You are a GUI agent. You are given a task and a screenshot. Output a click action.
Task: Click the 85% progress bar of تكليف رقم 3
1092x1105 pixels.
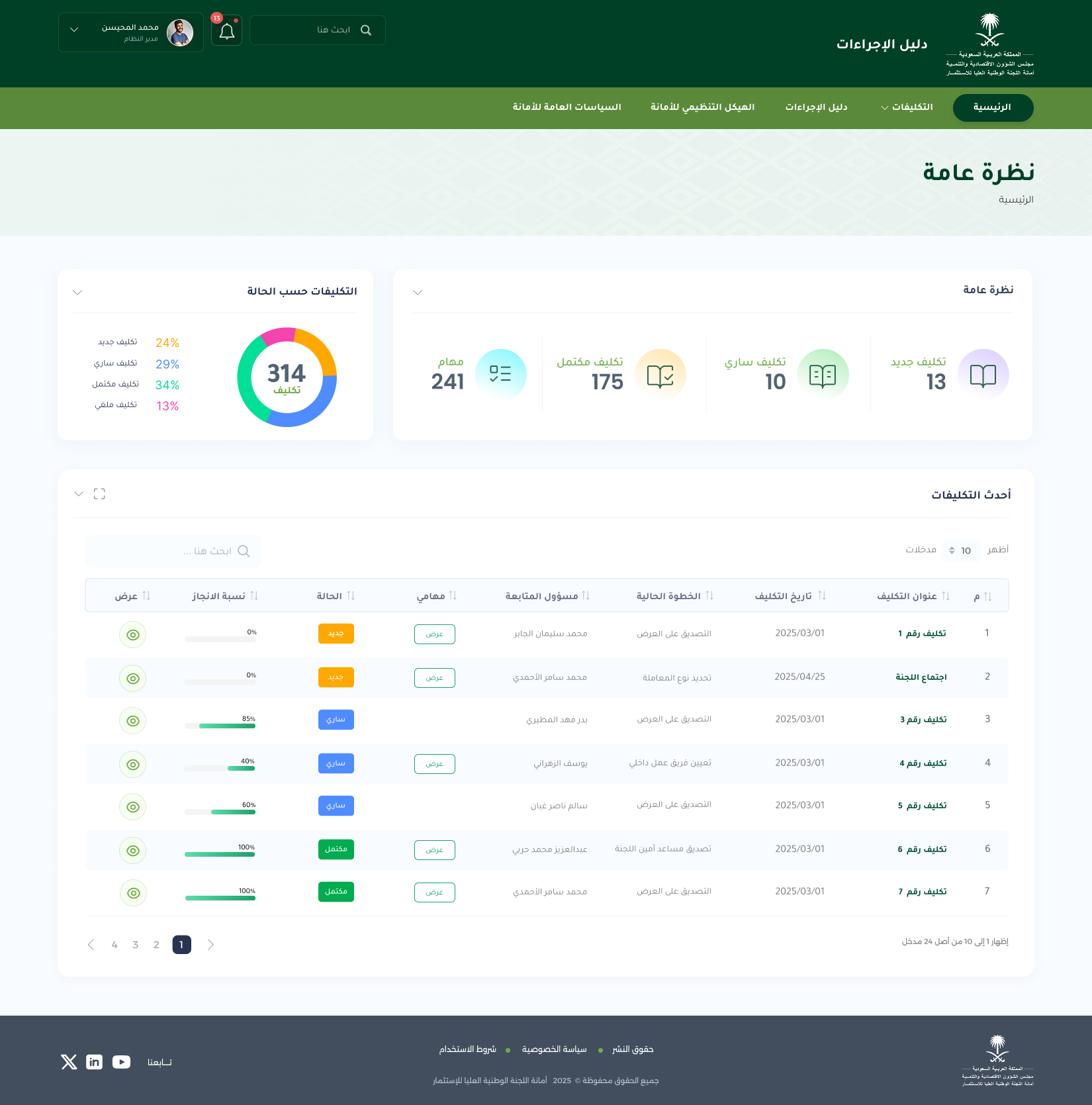(220, 726)
